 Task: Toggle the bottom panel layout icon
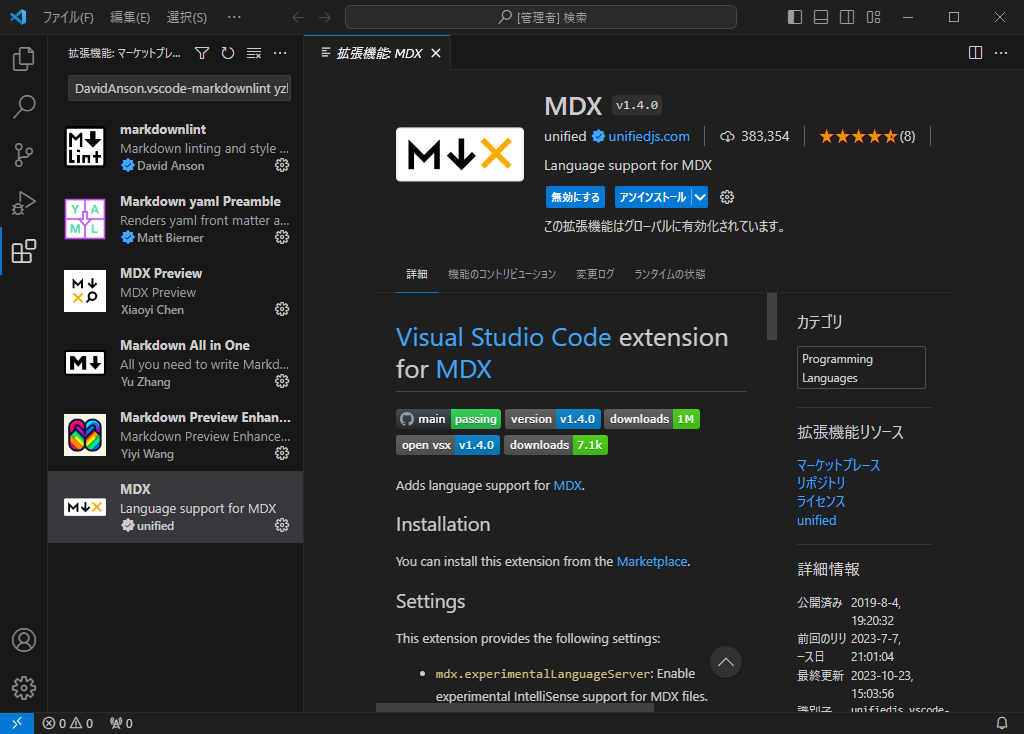(821, 17)
